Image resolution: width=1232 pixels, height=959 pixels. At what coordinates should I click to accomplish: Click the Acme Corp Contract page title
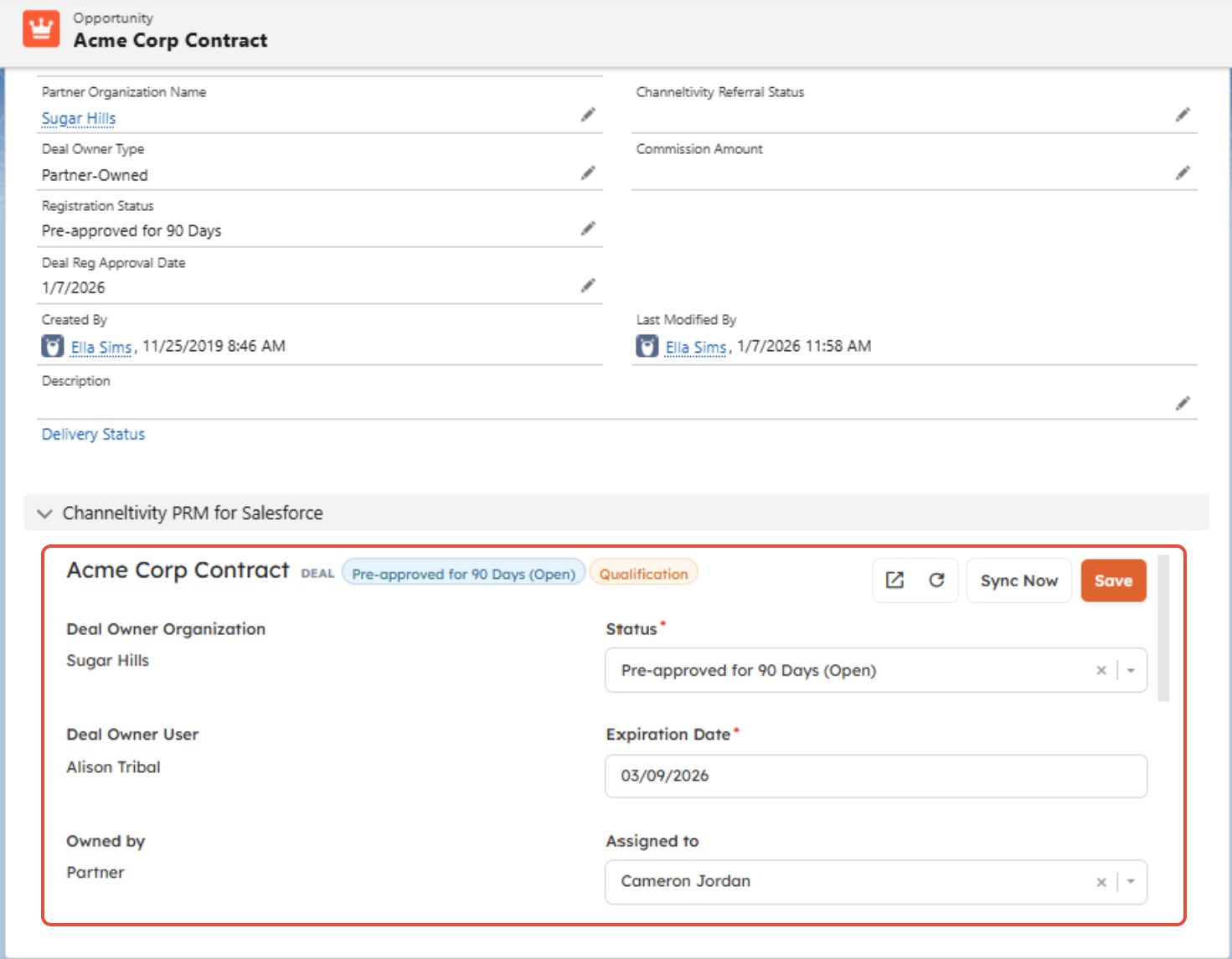[x=171, y=40]
